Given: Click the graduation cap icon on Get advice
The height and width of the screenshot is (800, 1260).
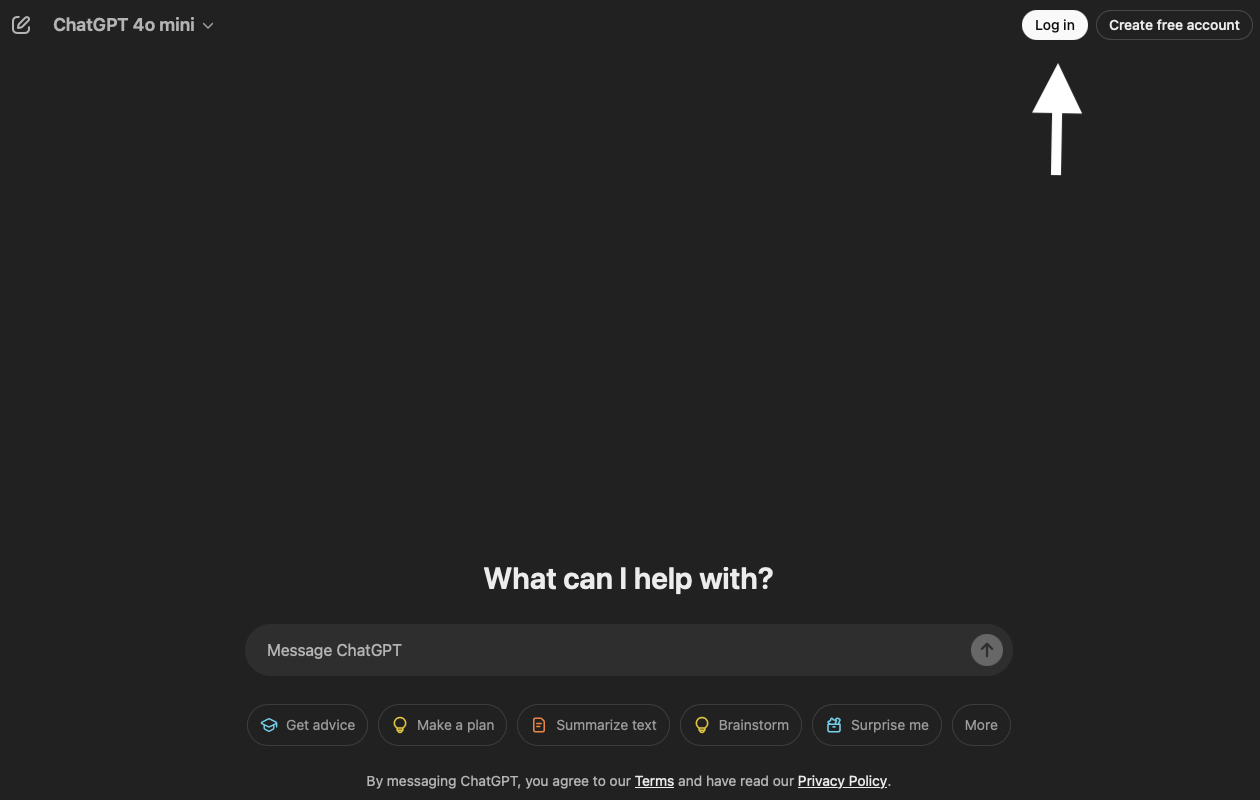Looking at the screenshot, I should 269,725.
